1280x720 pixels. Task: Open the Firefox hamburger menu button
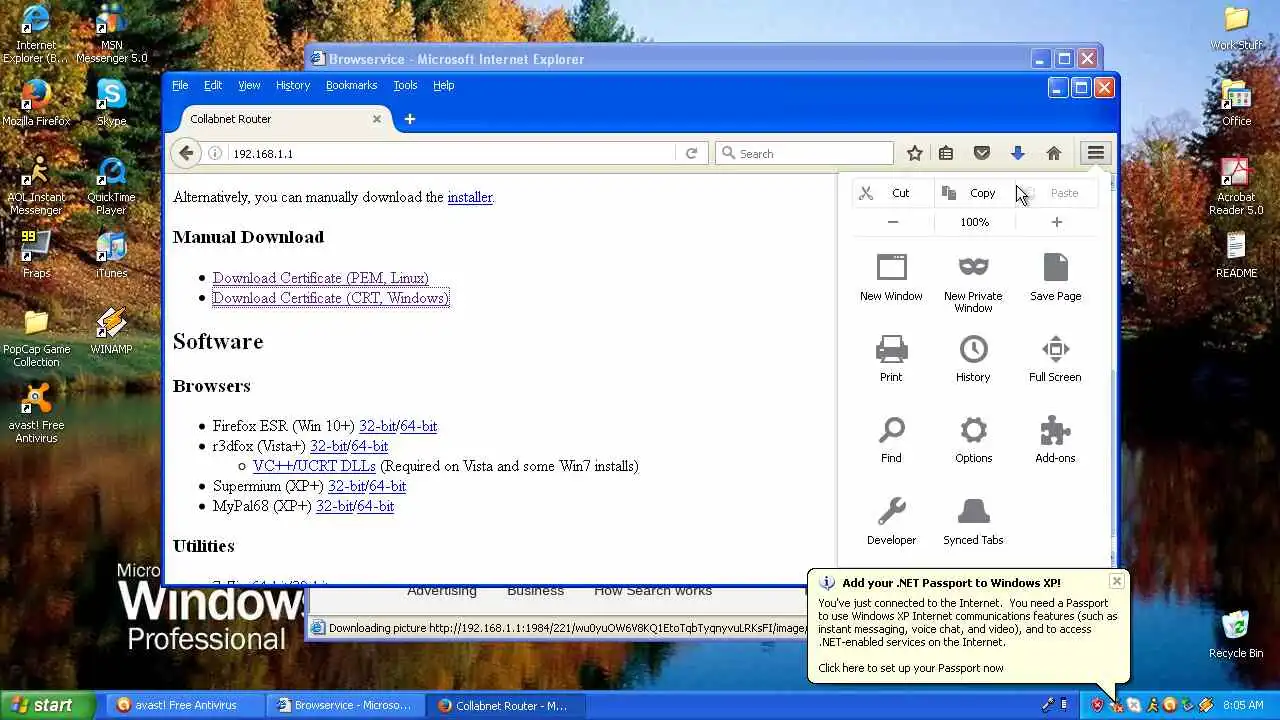1096,153
